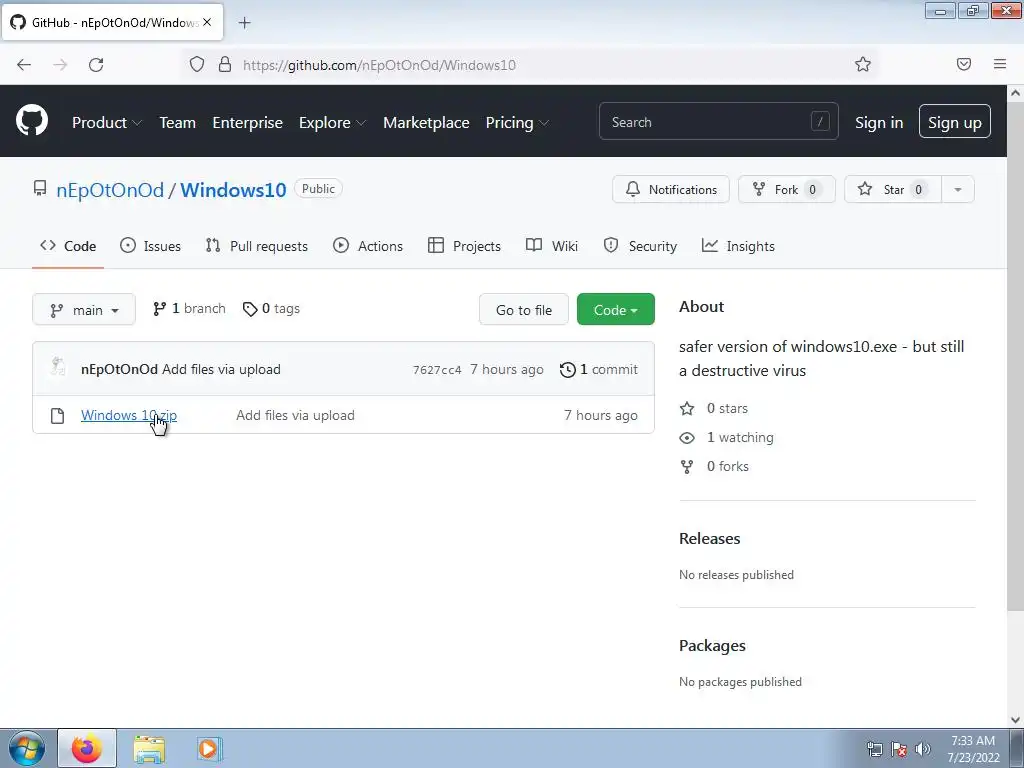
Task: Open the 0 tags link
Action: 271,308
